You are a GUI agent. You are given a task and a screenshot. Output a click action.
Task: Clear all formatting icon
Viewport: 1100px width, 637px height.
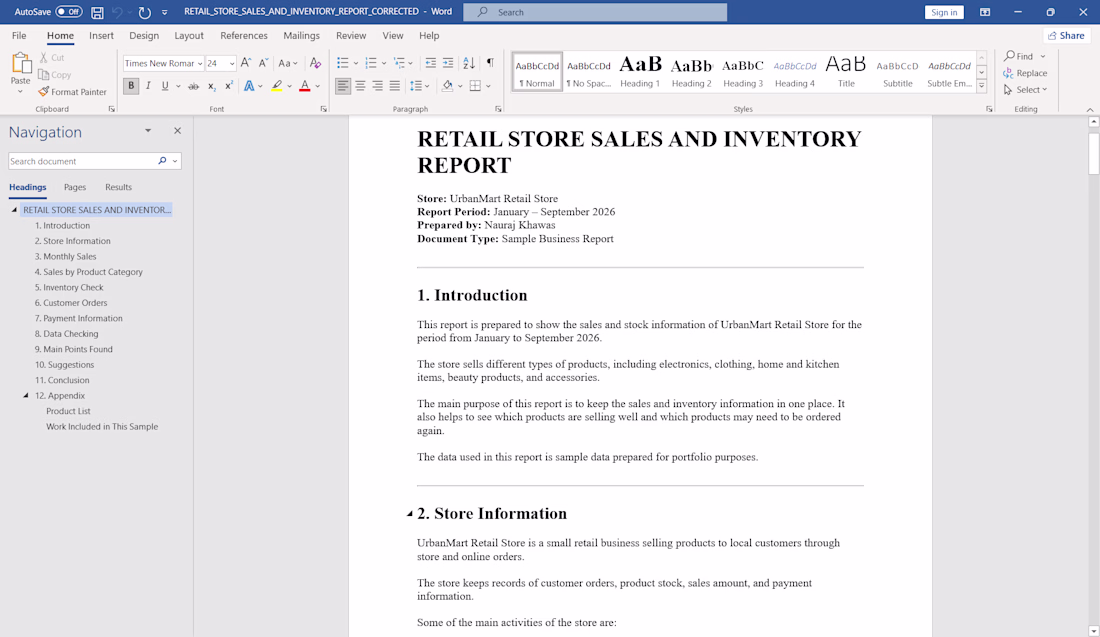(x=316, y=63)
